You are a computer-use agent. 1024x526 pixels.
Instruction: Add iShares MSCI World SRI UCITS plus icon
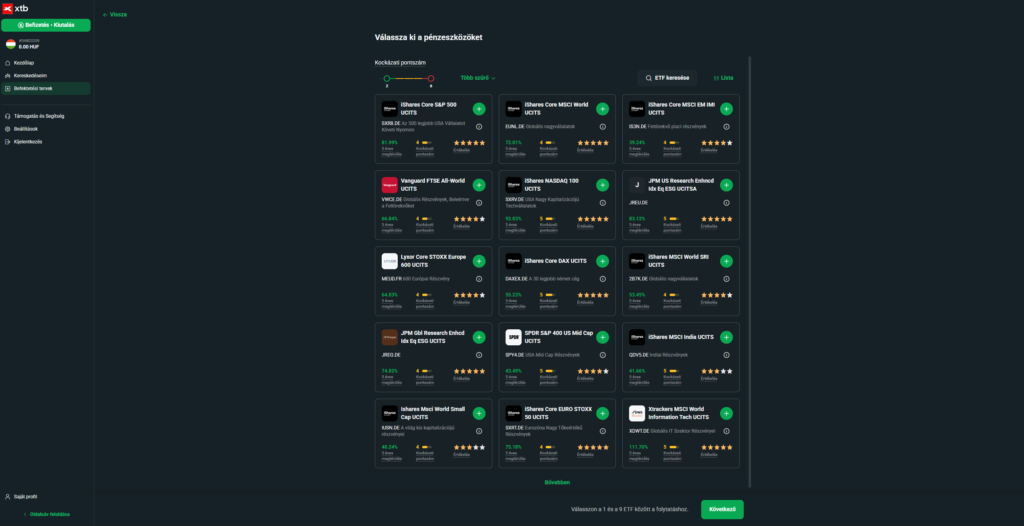click(726, 261)
